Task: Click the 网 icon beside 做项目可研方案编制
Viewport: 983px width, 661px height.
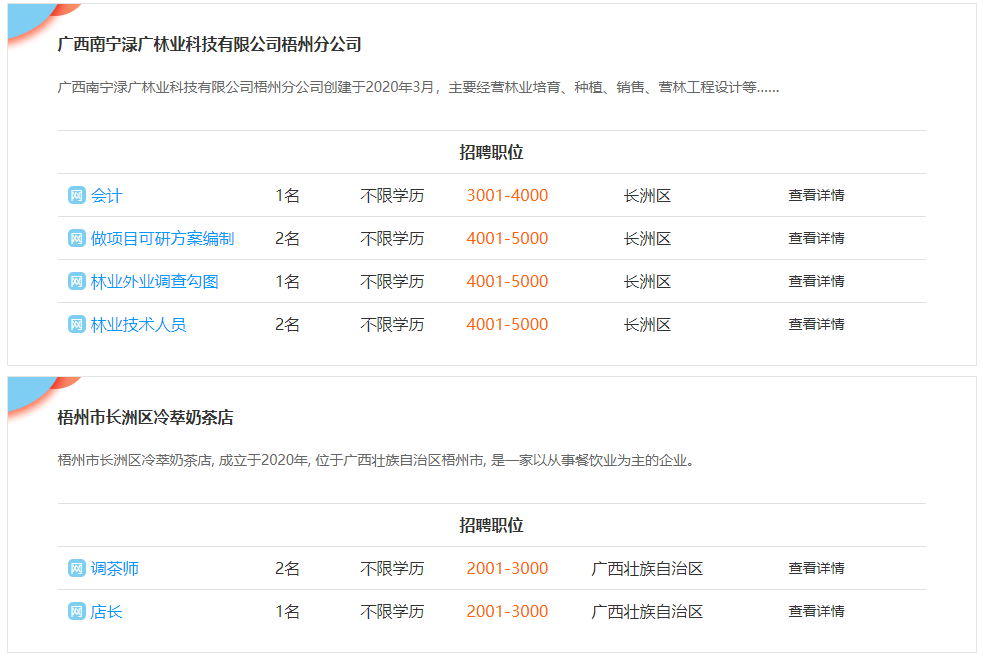Action: [x=77, y=239]
